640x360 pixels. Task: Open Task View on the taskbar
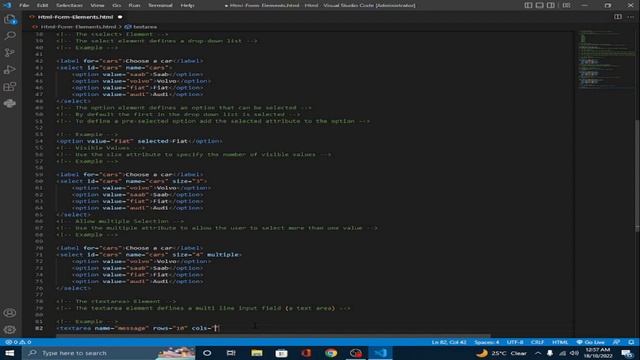[231, 353]
